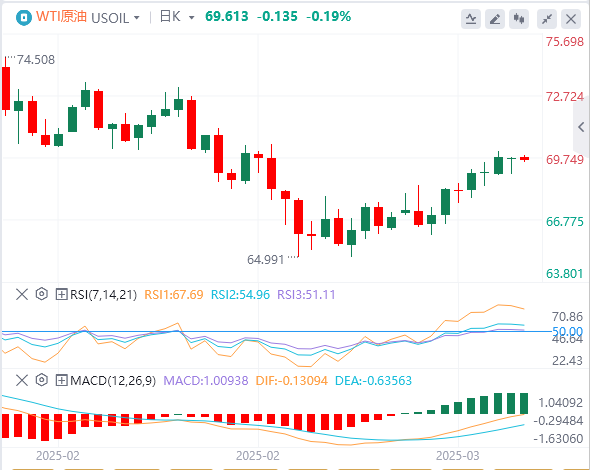Viewport: 590px width, 470px height.
Task: Click the 1.04092 MACD axis label
Action: [561, 403]
